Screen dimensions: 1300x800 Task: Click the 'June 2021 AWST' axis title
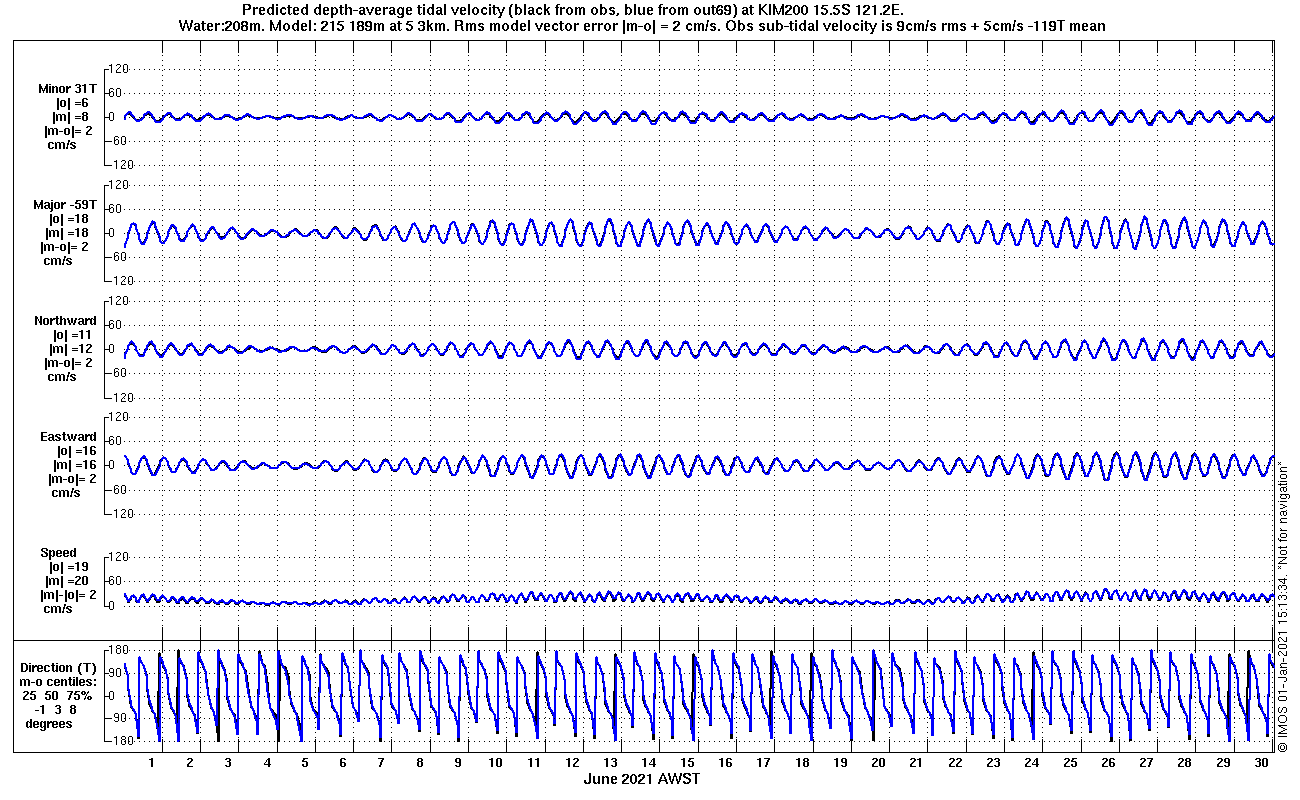641,779
